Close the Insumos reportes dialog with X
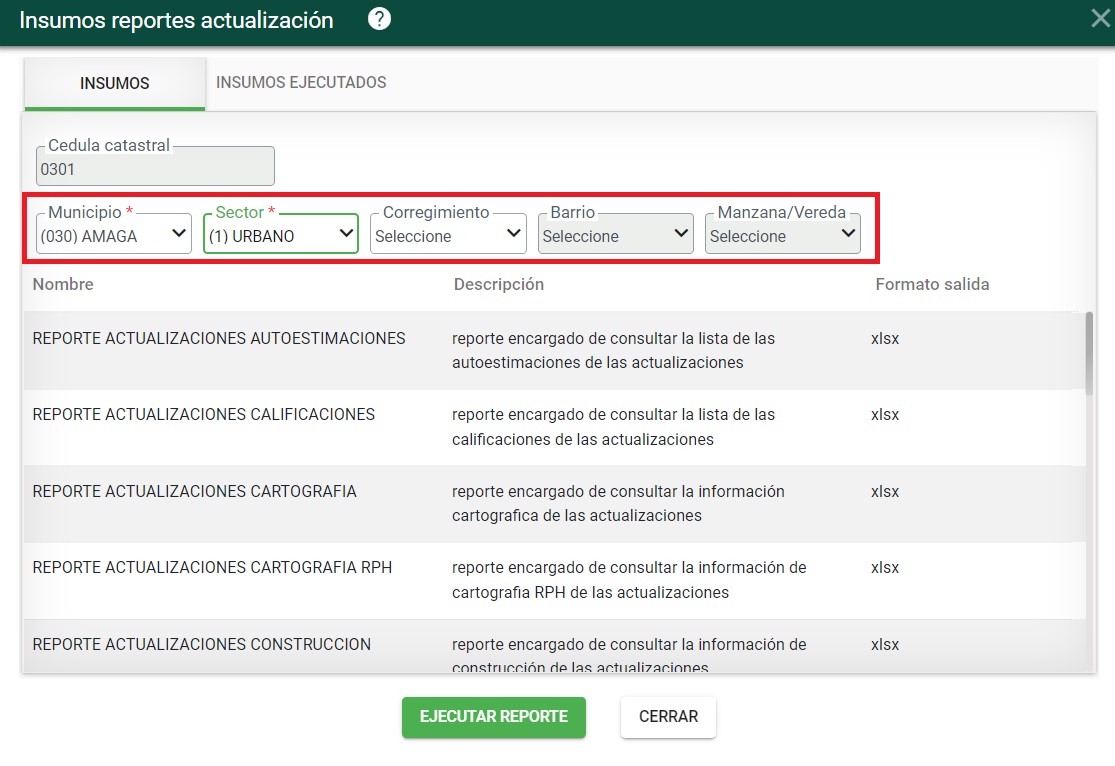This screenshot has width=1115, height=766. coord(1100,19)
